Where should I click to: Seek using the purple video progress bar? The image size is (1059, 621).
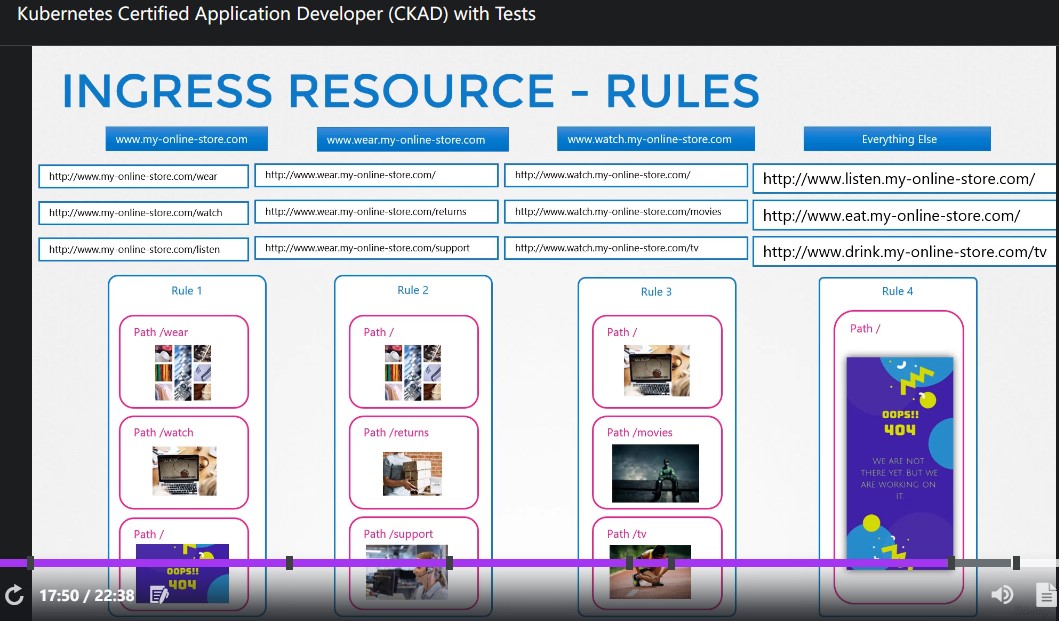tap(475, 562)
